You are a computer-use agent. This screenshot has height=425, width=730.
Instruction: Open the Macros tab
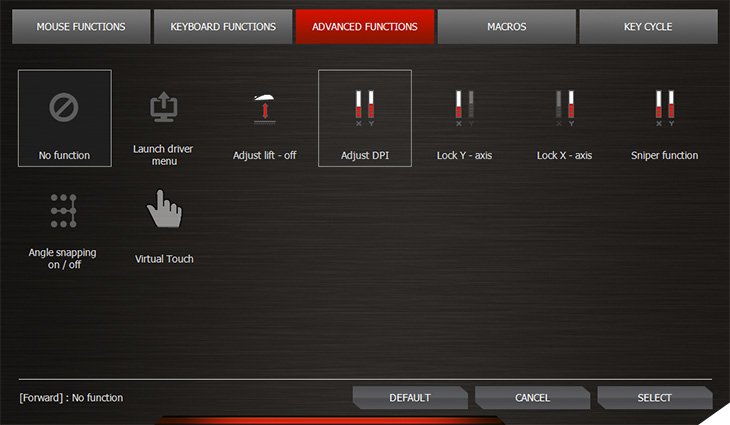[x=507, y=27]
